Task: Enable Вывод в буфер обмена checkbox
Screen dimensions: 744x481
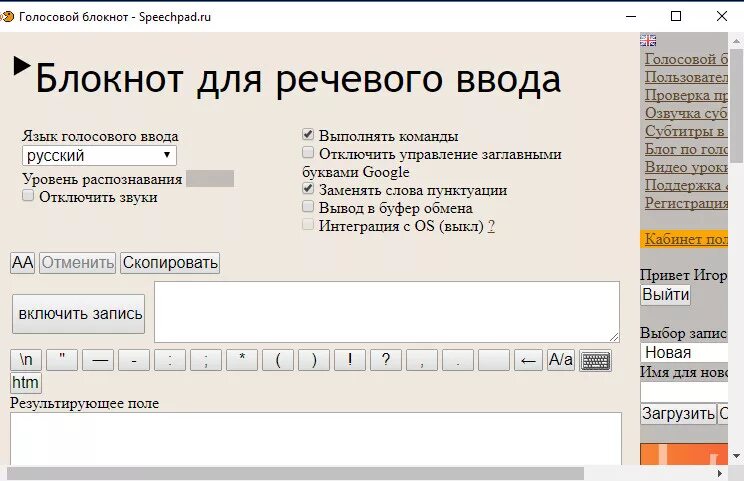Action: (x=308, y=206)
